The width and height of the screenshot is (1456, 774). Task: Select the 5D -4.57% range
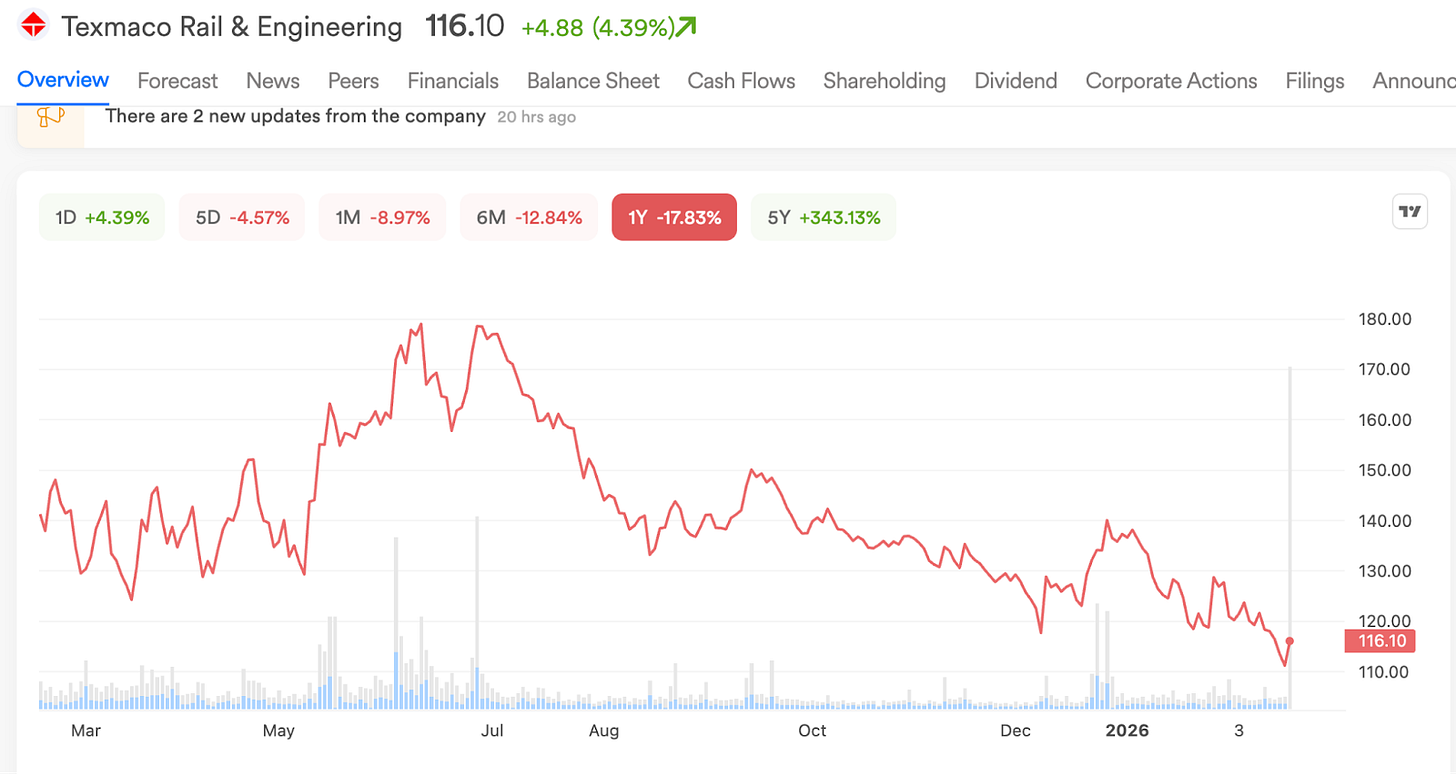tap(243, 217)
